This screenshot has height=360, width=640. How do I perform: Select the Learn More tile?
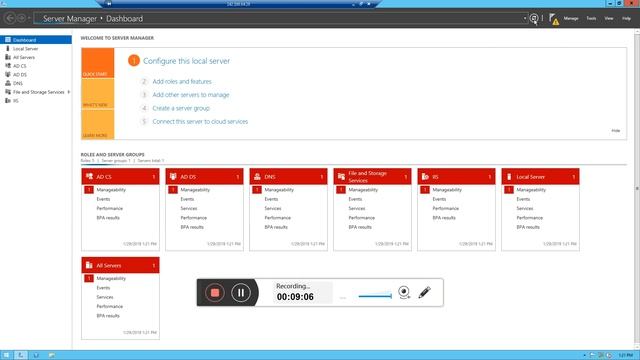coord(98,124)
